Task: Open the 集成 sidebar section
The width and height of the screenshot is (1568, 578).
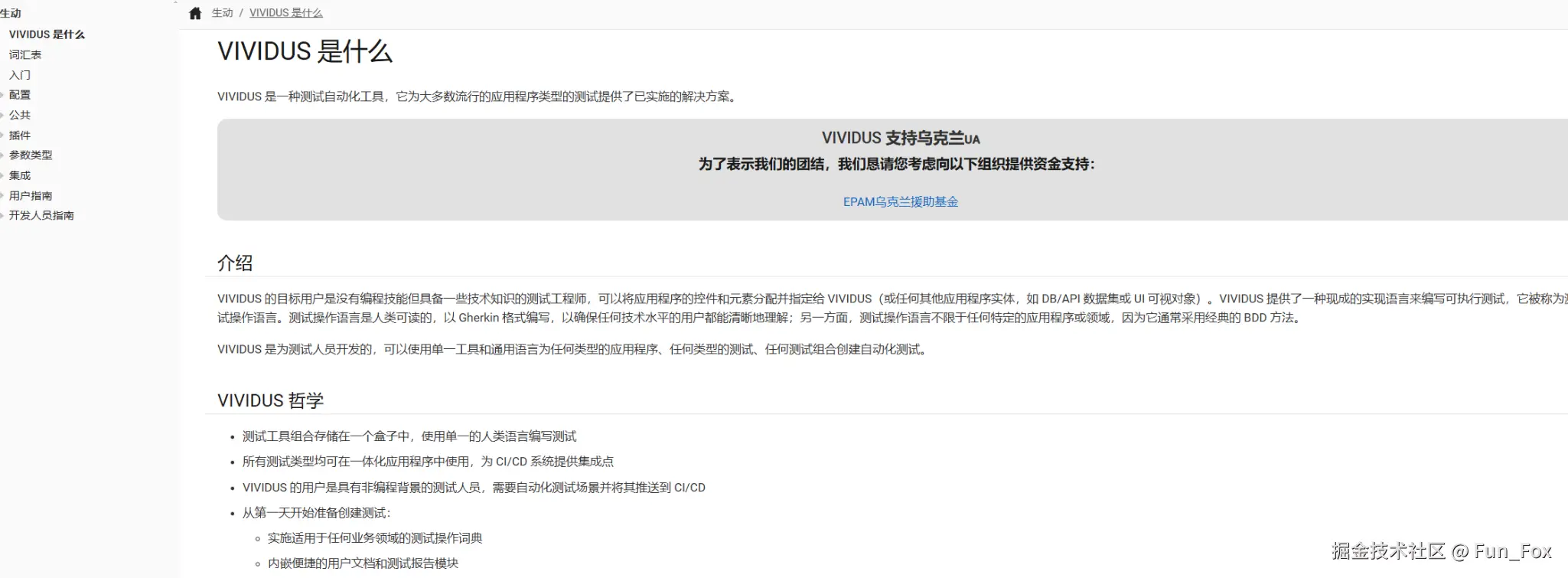Action: click(x=20, y=175)
